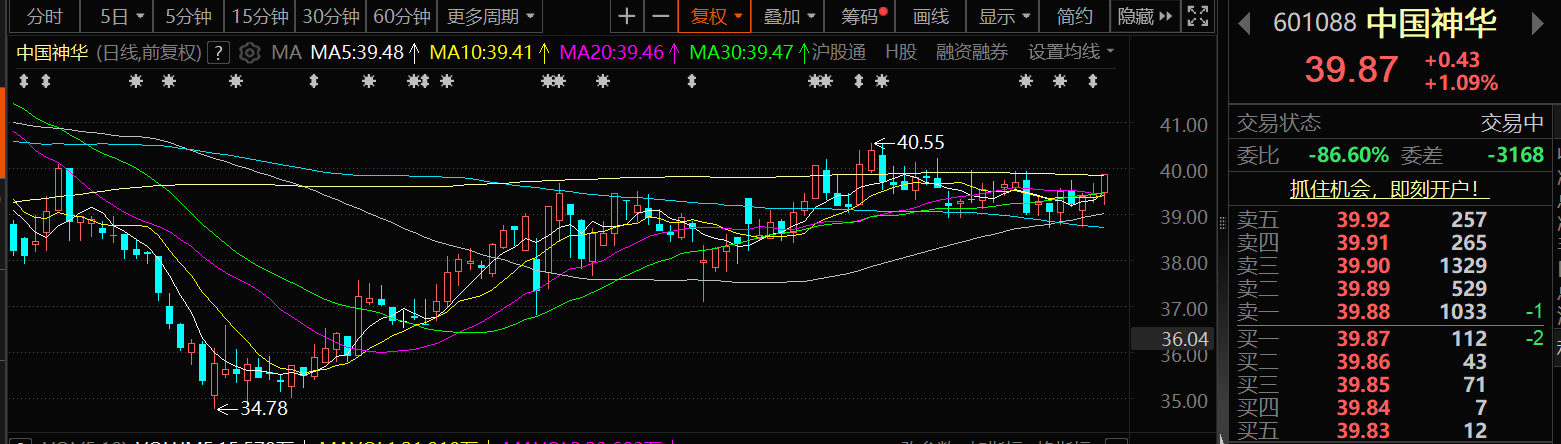Select the 60分钟 period
Image resolution: width=1561 pixels, height=444 pixels.
click(401, 16)
